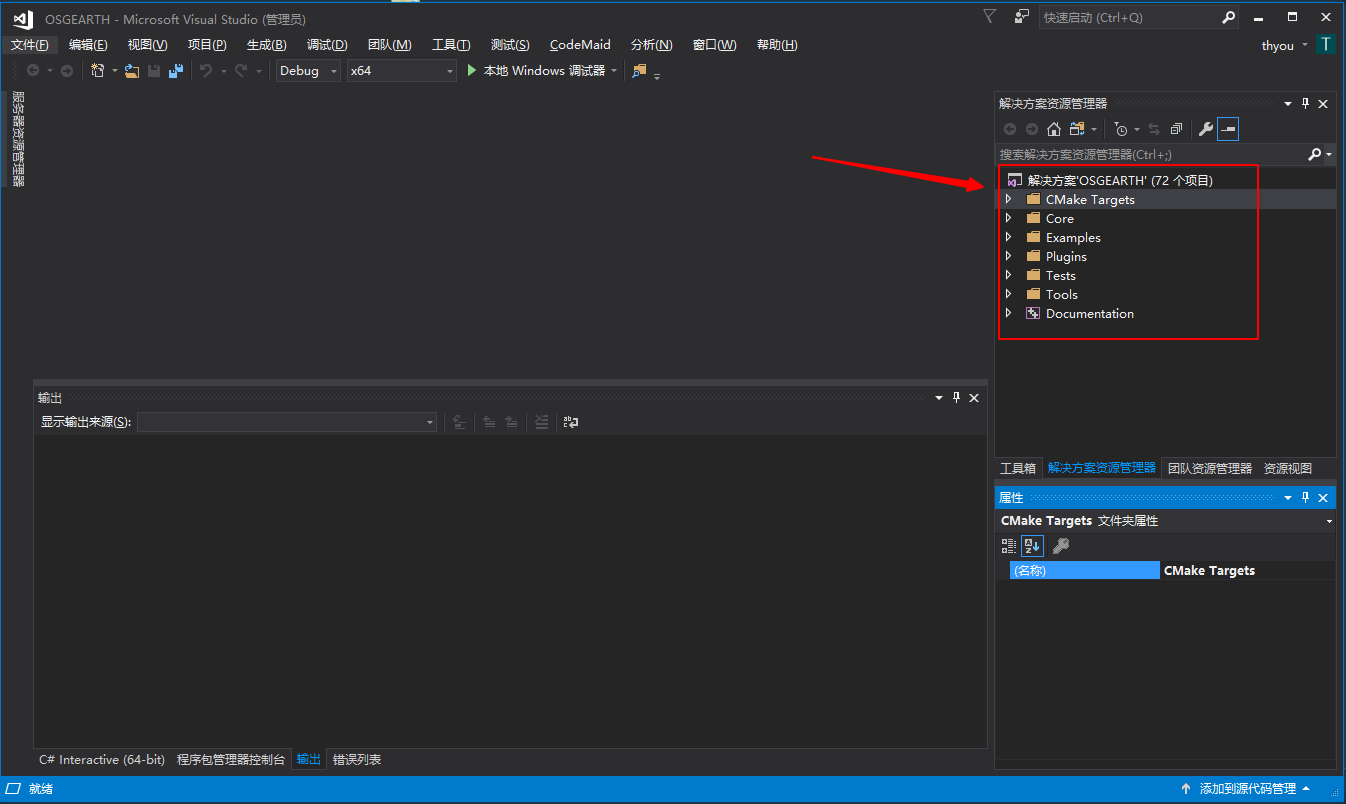Click the Save All toolbar icon

click(176, 71)
